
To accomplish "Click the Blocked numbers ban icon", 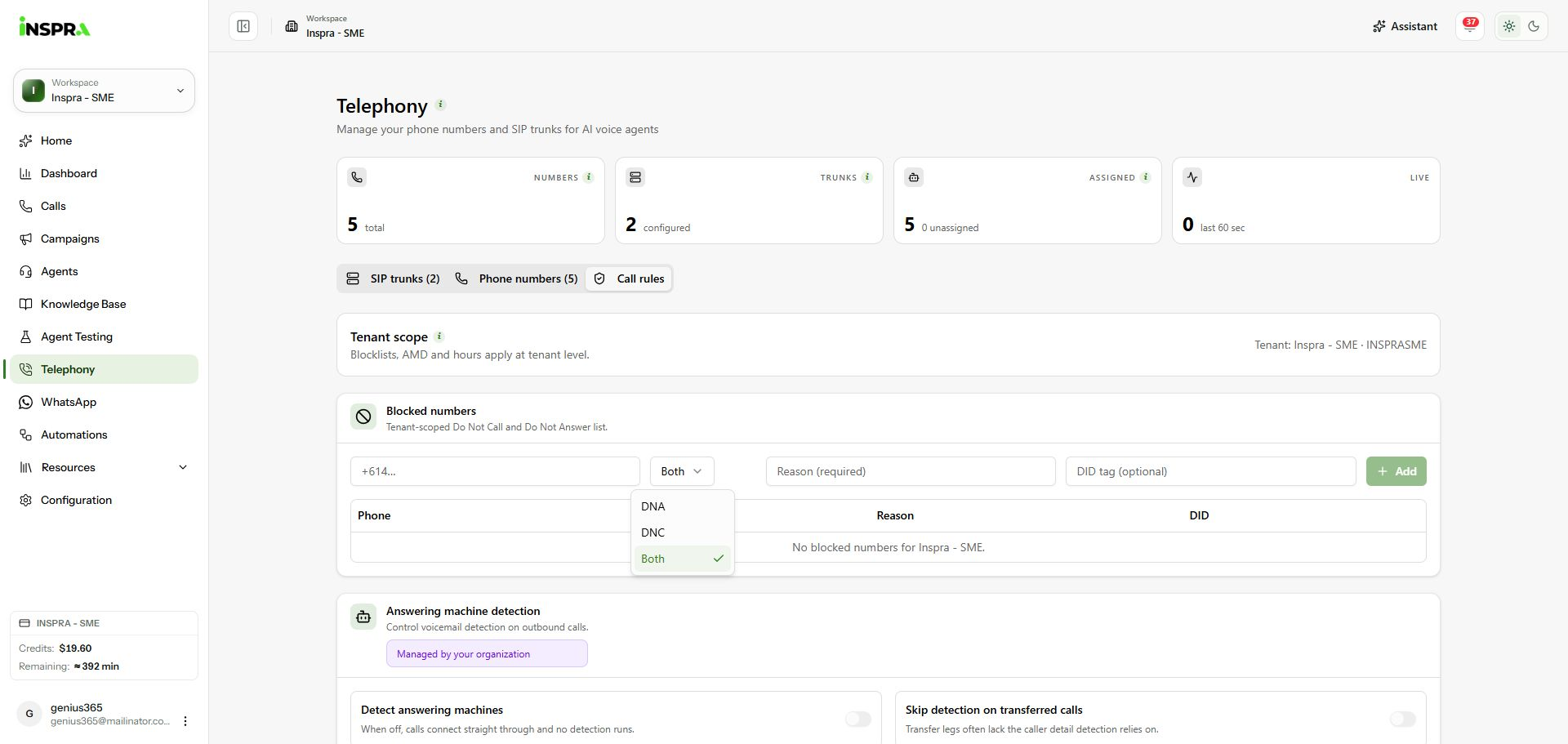I will (x=363, y=417).
